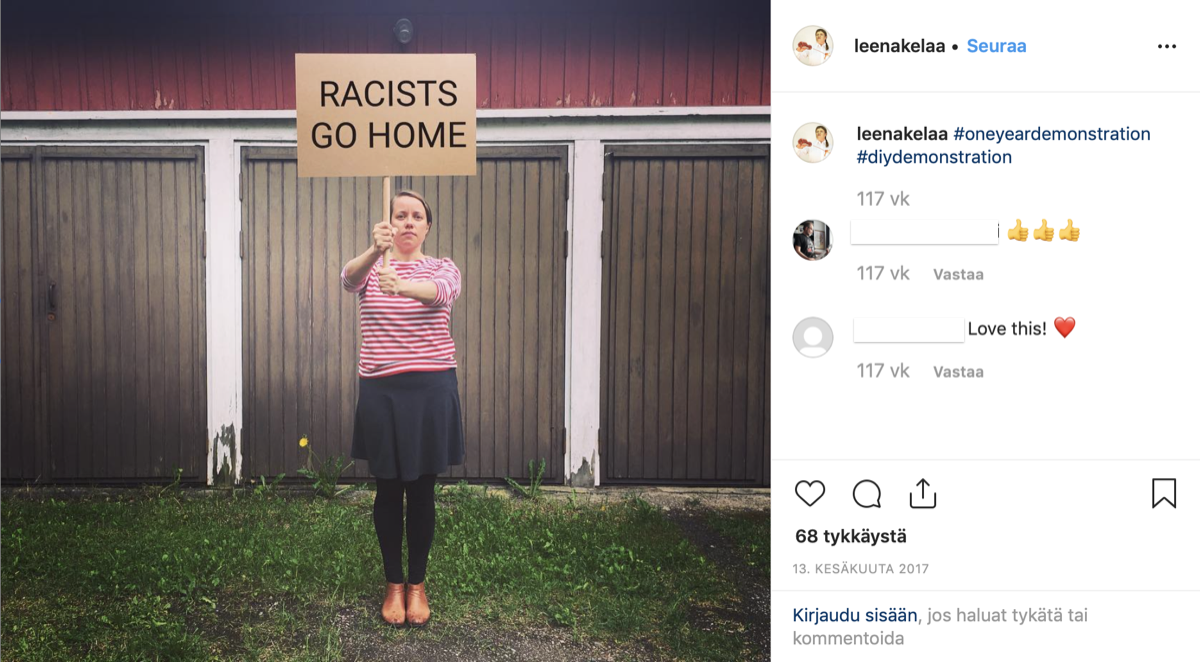
Task: Click leenakelaa avatar beside the caption
Action: [813, 143]
